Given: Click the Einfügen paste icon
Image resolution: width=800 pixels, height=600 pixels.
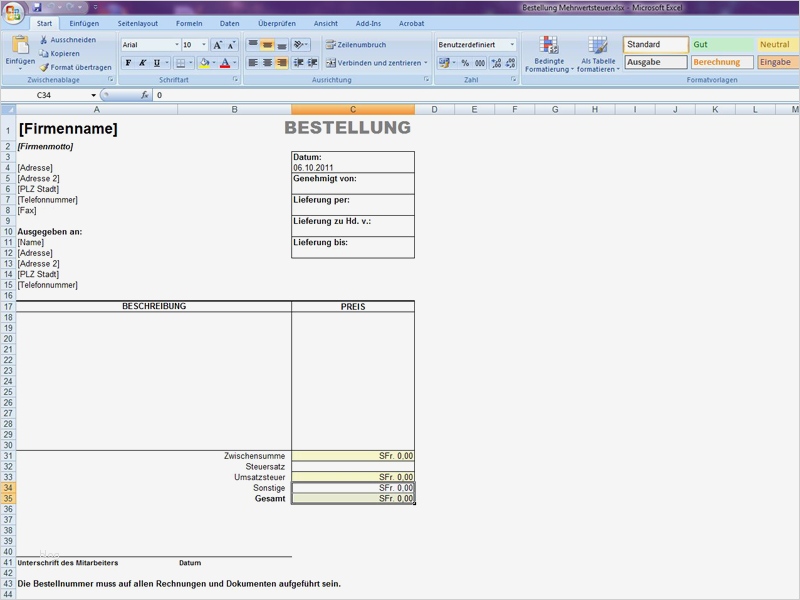Looking at the screenshot, I should point(19,46).
